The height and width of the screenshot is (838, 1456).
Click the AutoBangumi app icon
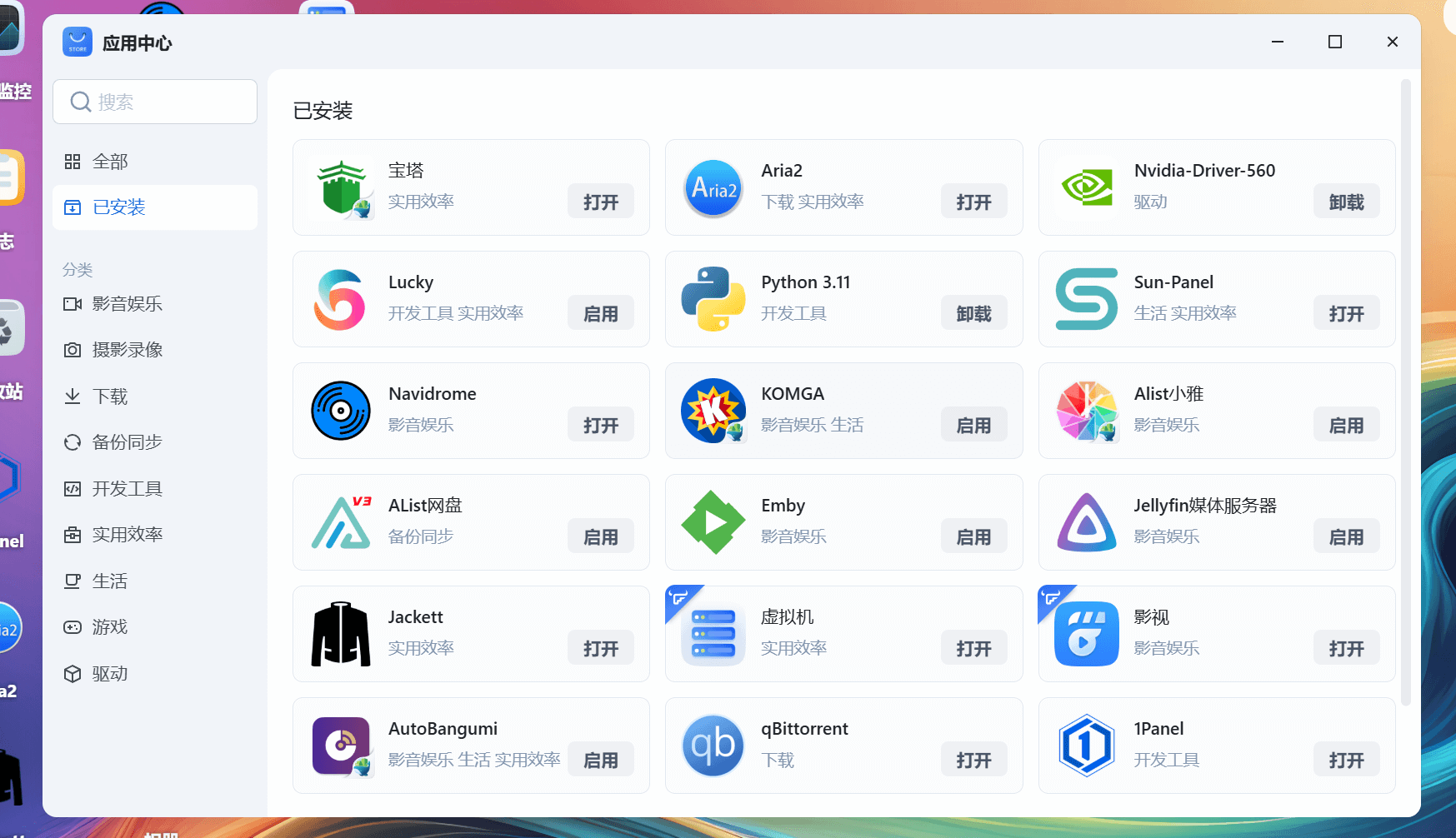341,746
